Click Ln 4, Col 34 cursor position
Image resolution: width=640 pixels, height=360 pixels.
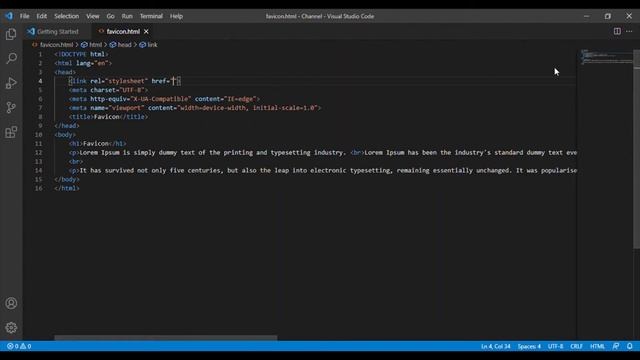(x=496, y=346)
